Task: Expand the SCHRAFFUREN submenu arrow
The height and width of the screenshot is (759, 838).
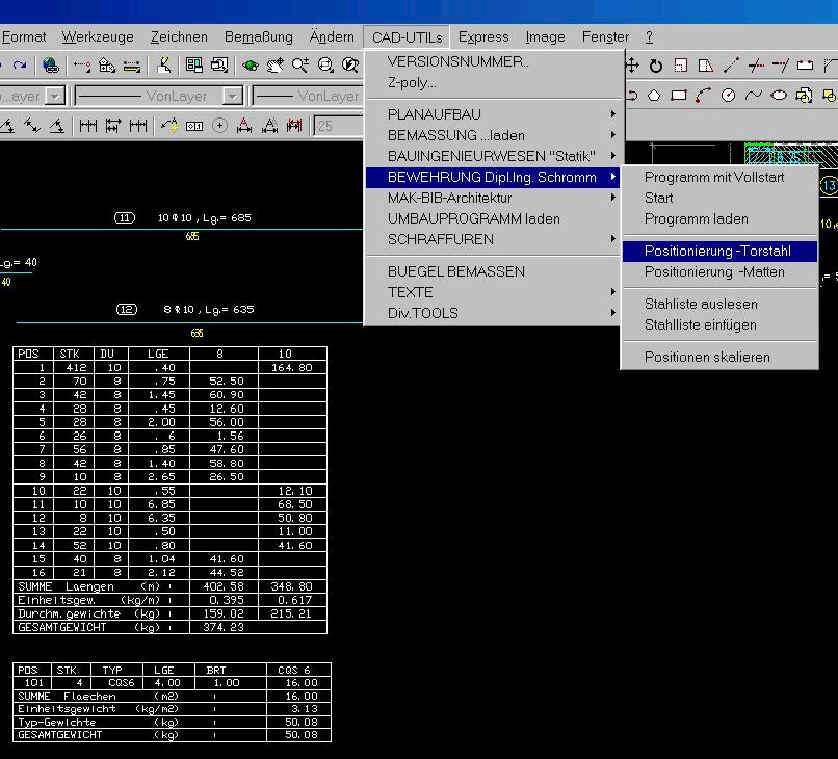Action: click(x=613, y=239)
